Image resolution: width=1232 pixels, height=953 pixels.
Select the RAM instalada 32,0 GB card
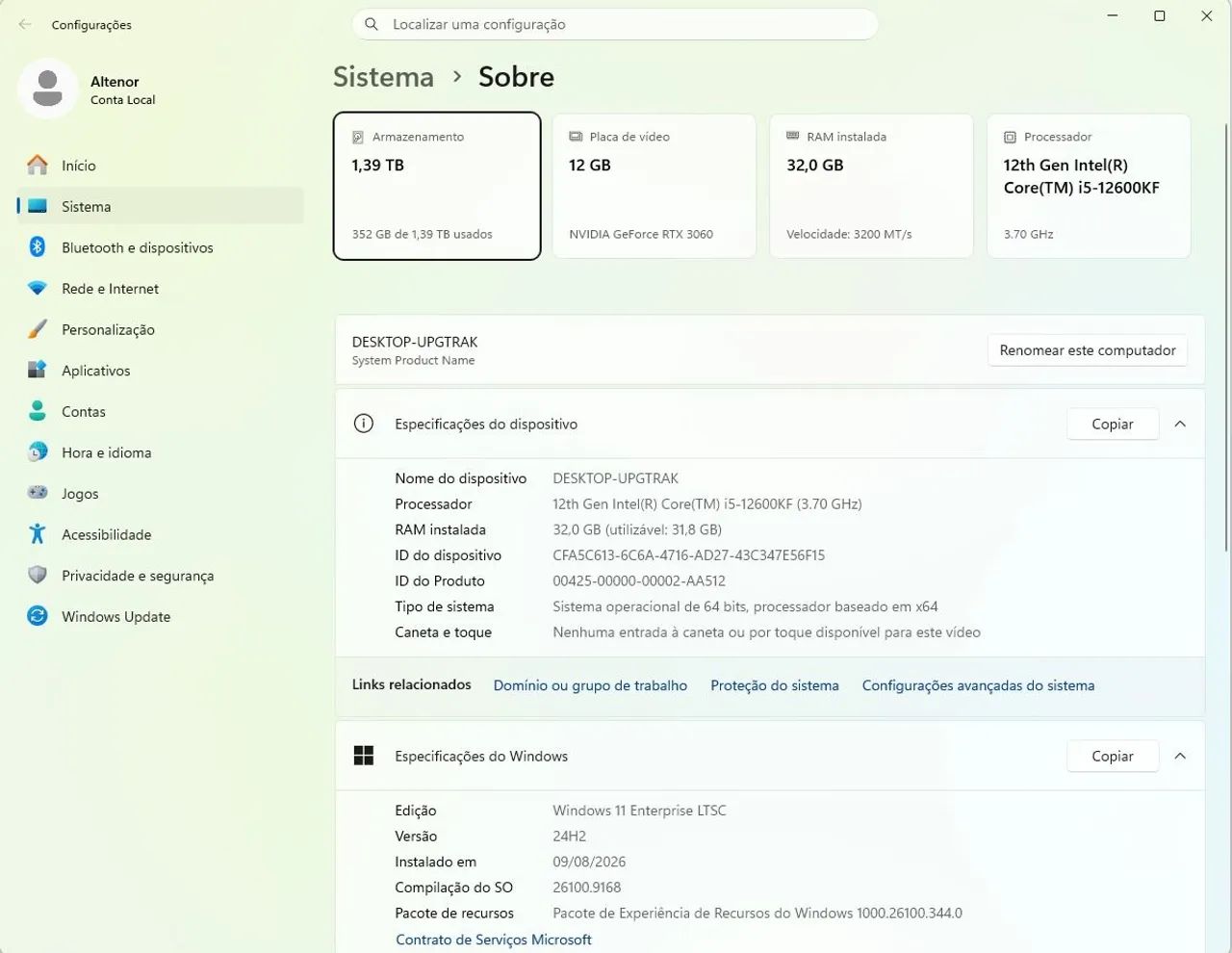tap(871, 186)
